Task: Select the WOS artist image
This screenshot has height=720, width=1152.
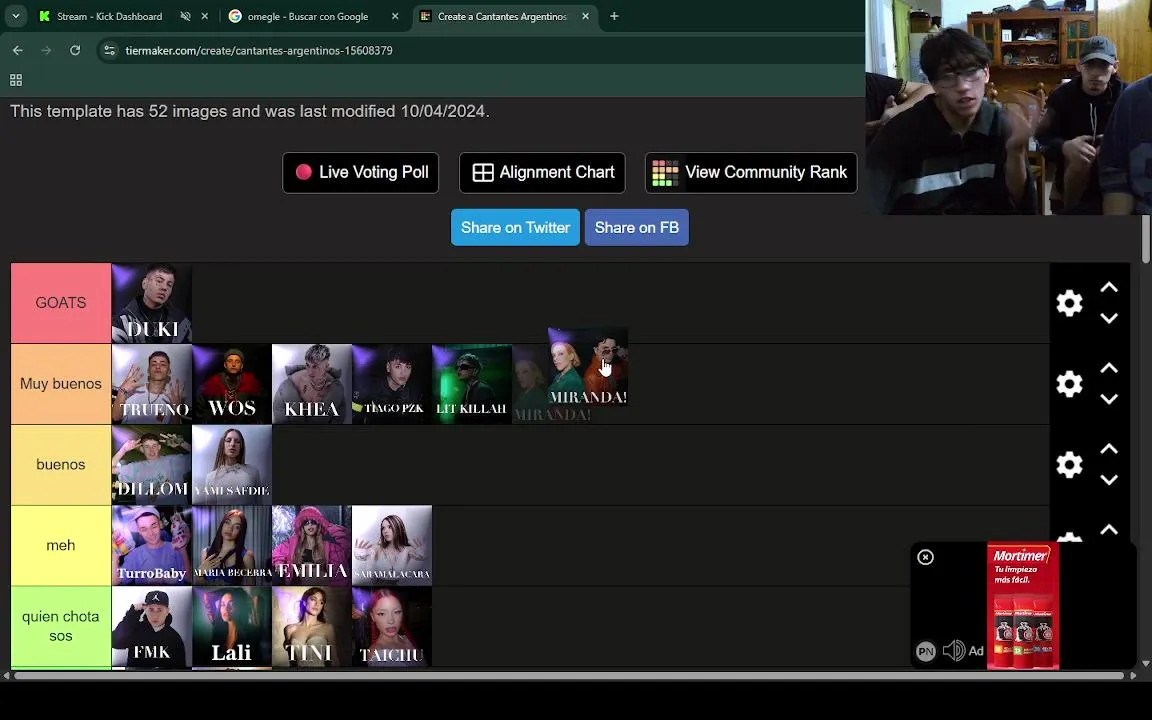Action: point(231,384)
